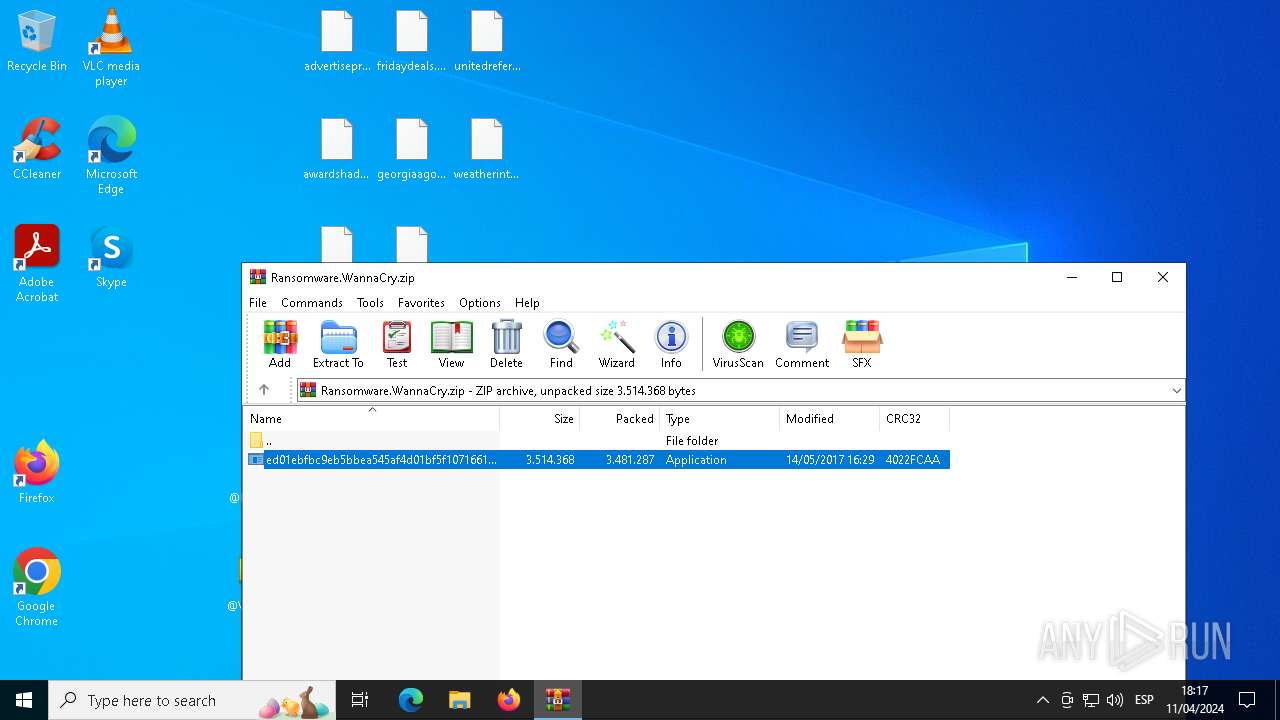Select the weatherint... desktop file

click(487, 150)
